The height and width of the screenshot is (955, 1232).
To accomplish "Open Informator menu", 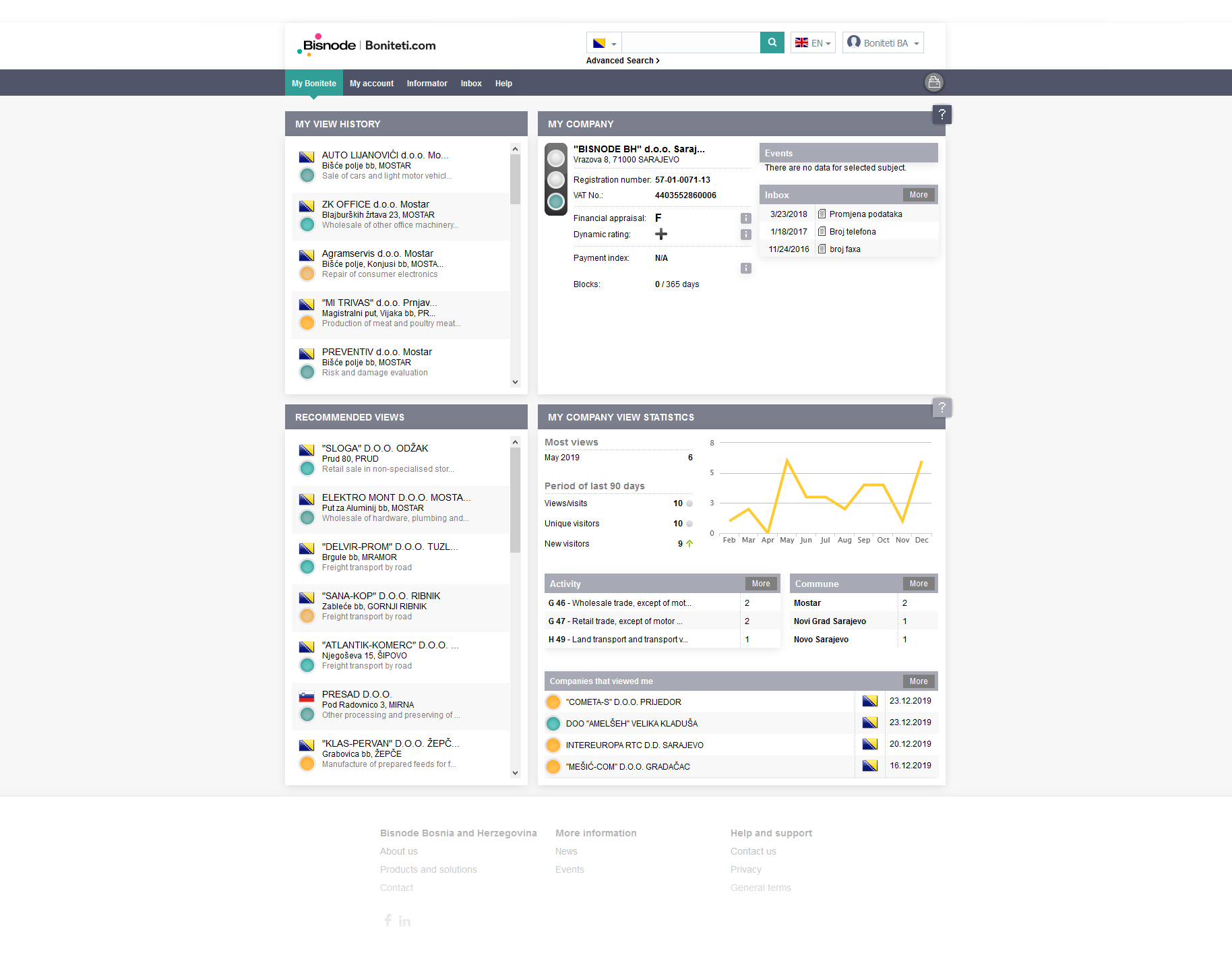I will 427,84.
